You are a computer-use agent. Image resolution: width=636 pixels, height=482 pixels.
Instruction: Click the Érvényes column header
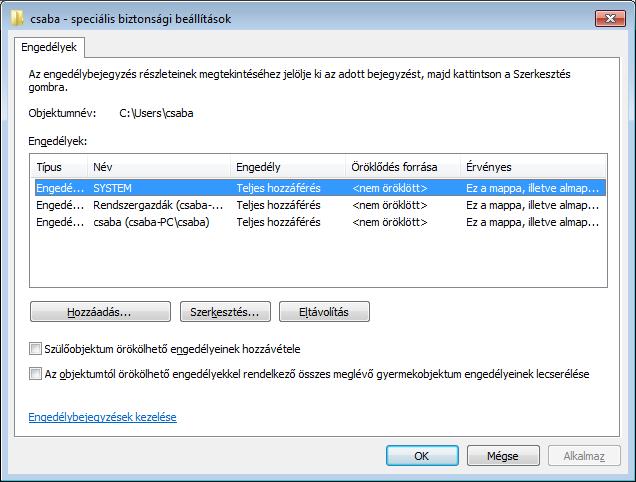tap(533, 167)
